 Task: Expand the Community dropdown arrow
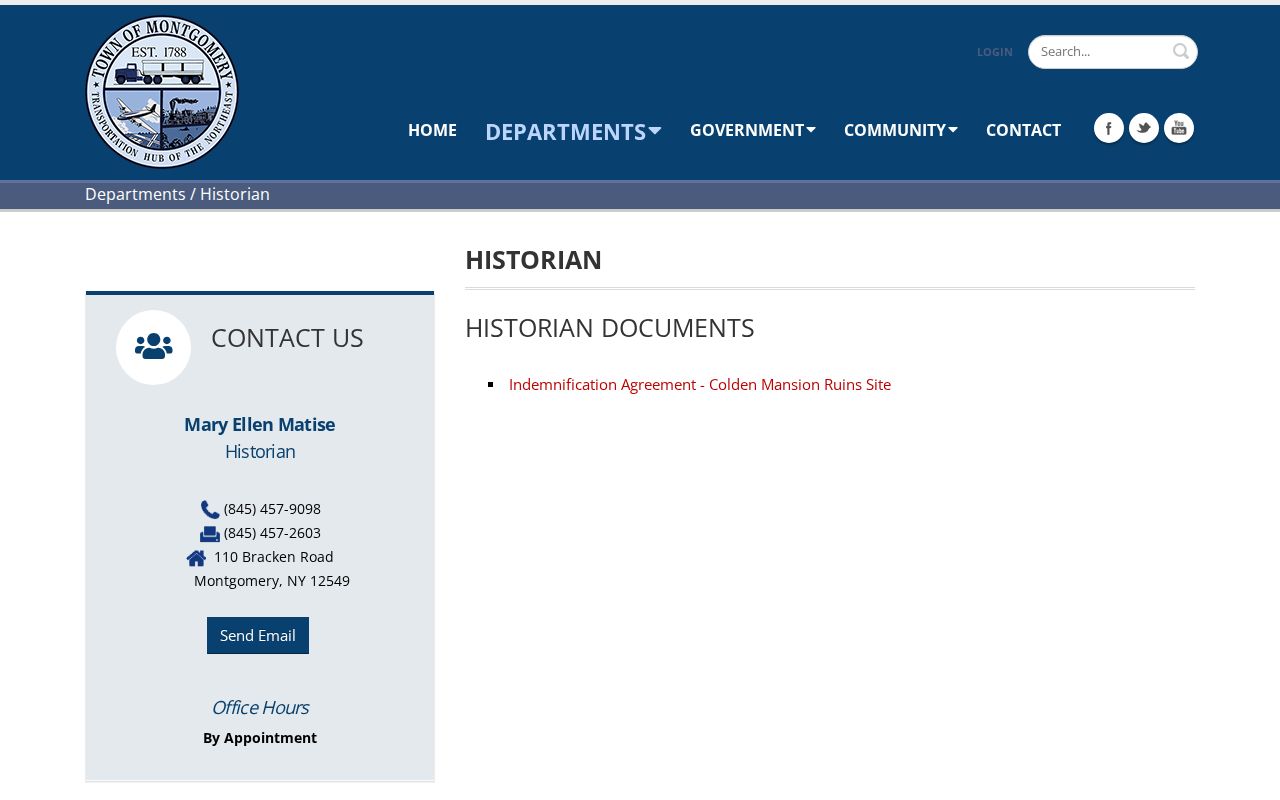[x=953, y=129]
